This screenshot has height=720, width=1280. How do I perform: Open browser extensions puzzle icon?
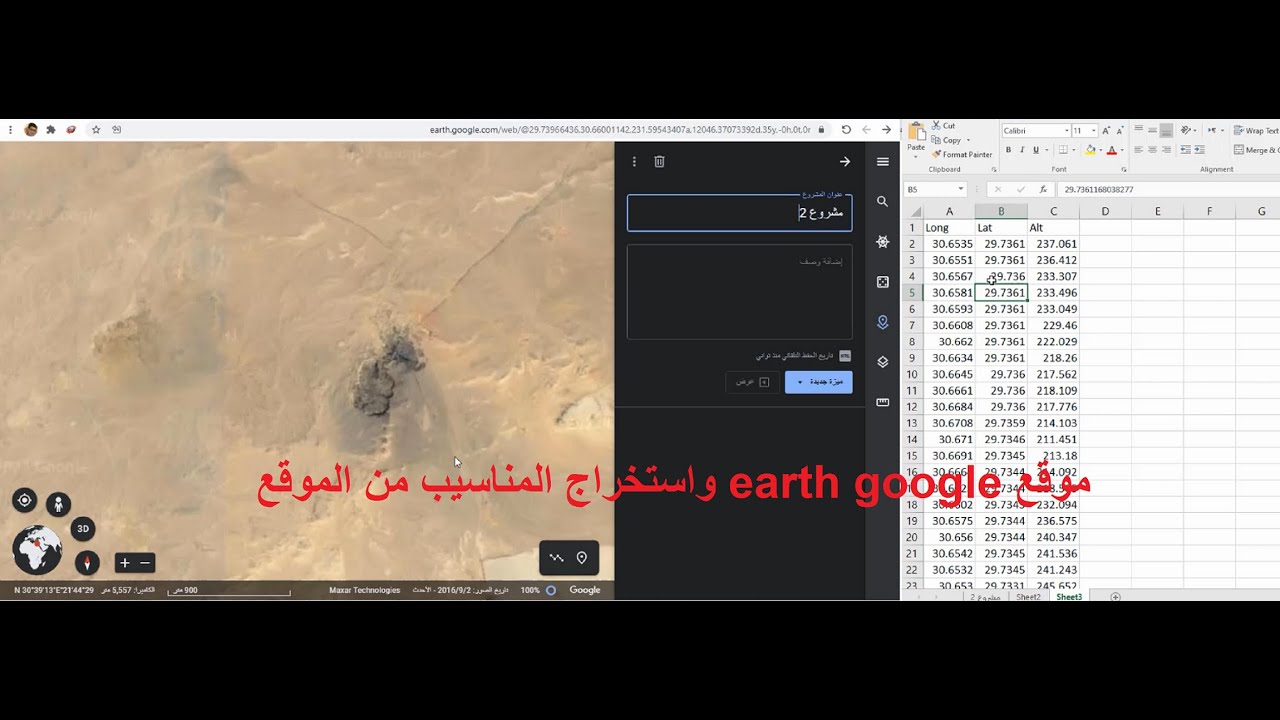click(51, 129)
